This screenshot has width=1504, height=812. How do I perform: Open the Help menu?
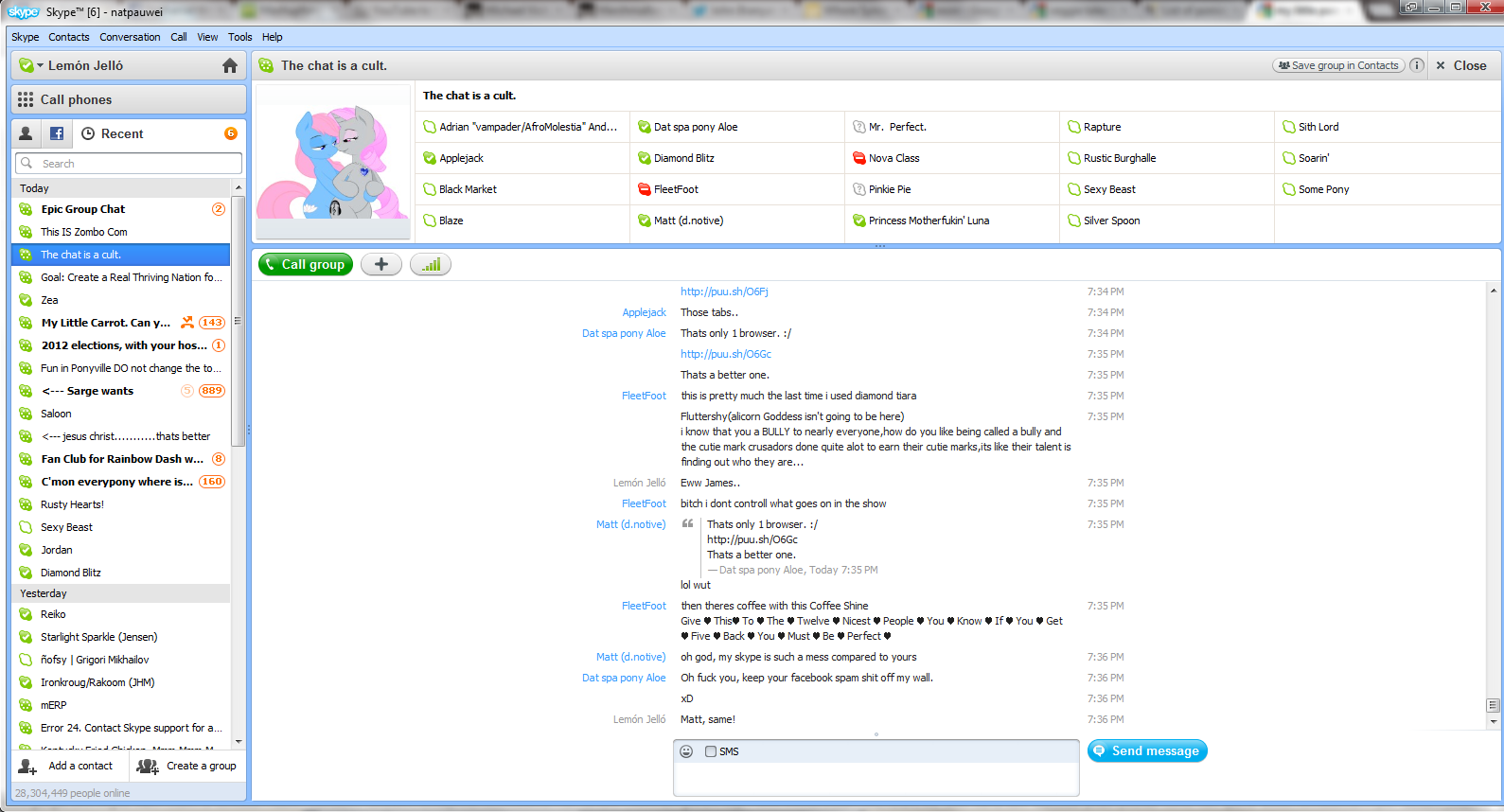coord(273,37)
